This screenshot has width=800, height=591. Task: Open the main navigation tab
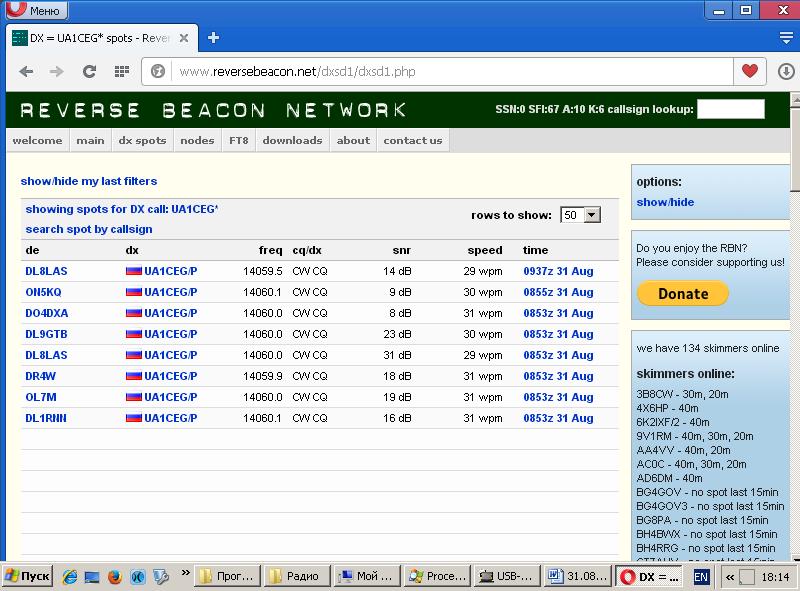click(90, 140)
